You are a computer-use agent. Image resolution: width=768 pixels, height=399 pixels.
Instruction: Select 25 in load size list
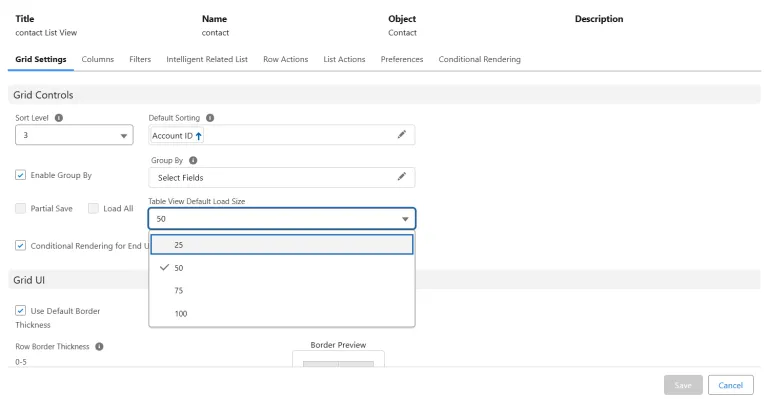pyautogui.click(x=282, y=245)
